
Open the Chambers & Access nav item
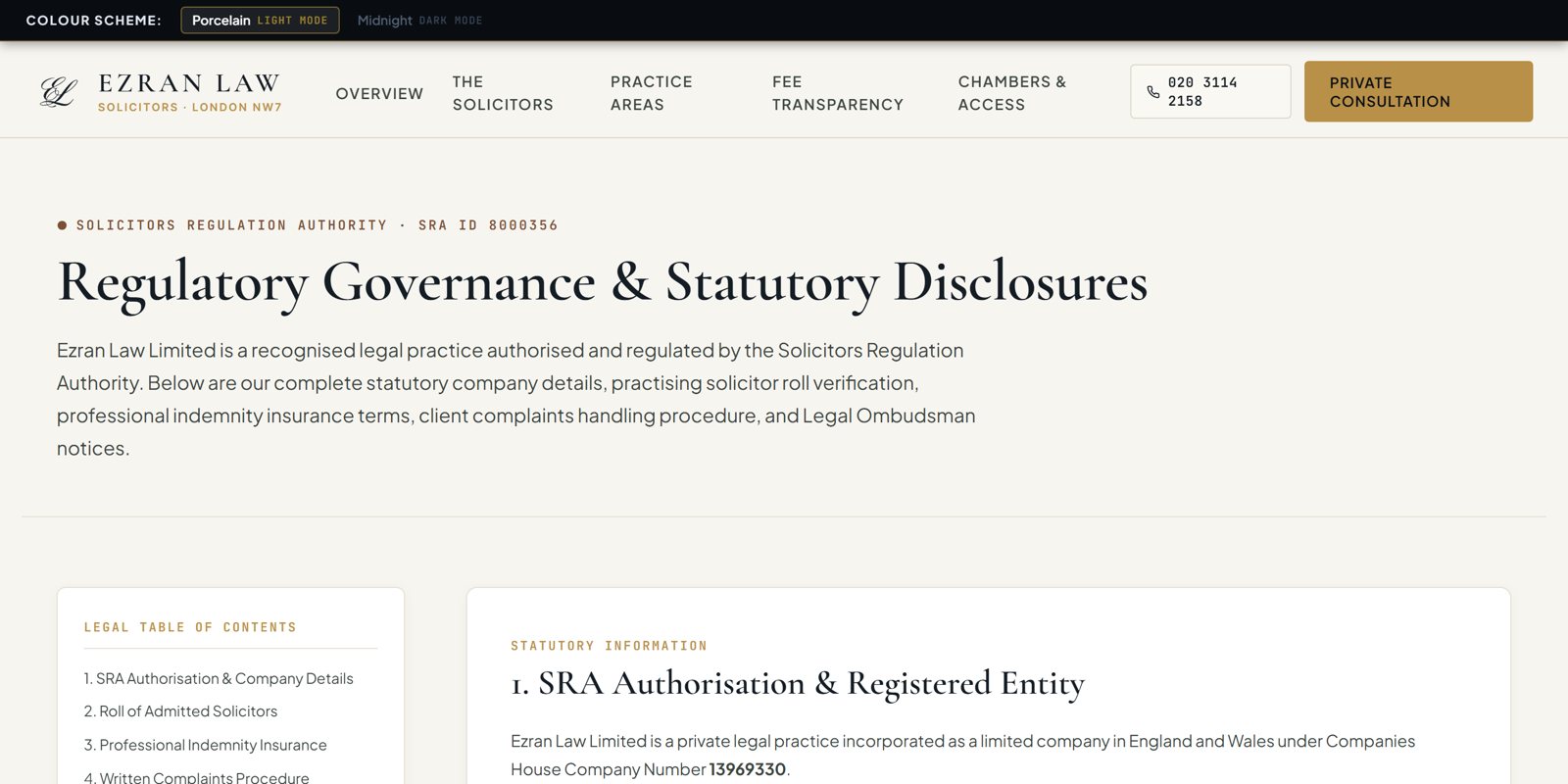(x=1012, y=93)
